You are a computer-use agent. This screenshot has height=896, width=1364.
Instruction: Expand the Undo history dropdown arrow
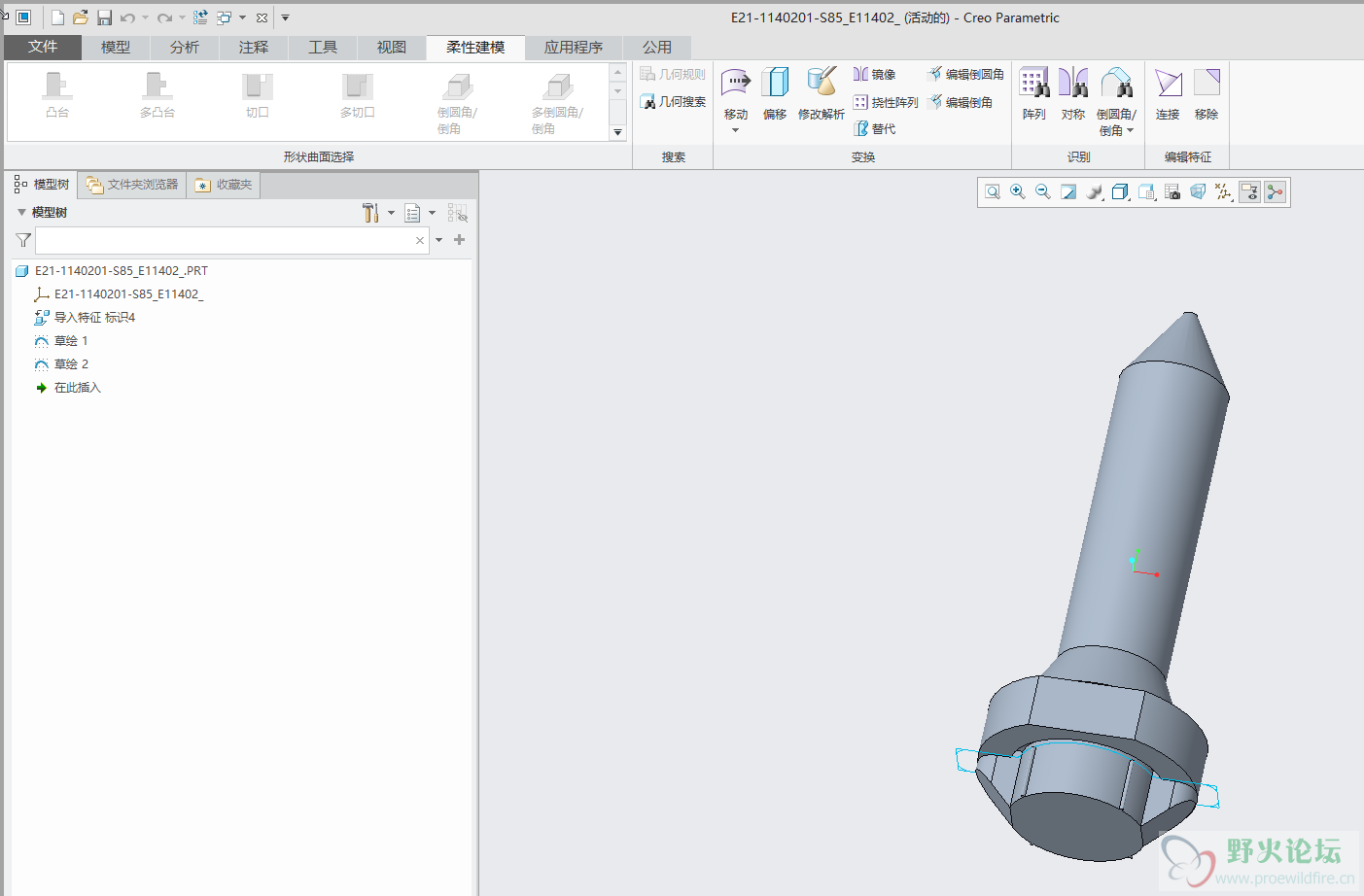click(145, 17)
